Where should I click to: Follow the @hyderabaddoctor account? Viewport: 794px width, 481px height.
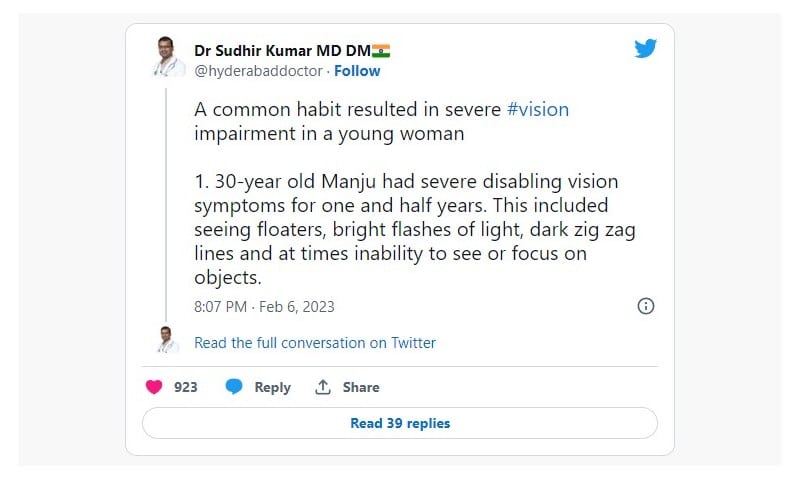tap(357, 71)
